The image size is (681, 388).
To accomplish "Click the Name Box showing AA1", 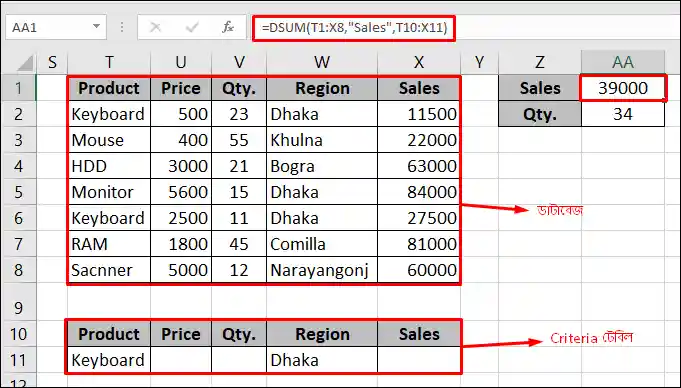I will (x=55, y=27).
